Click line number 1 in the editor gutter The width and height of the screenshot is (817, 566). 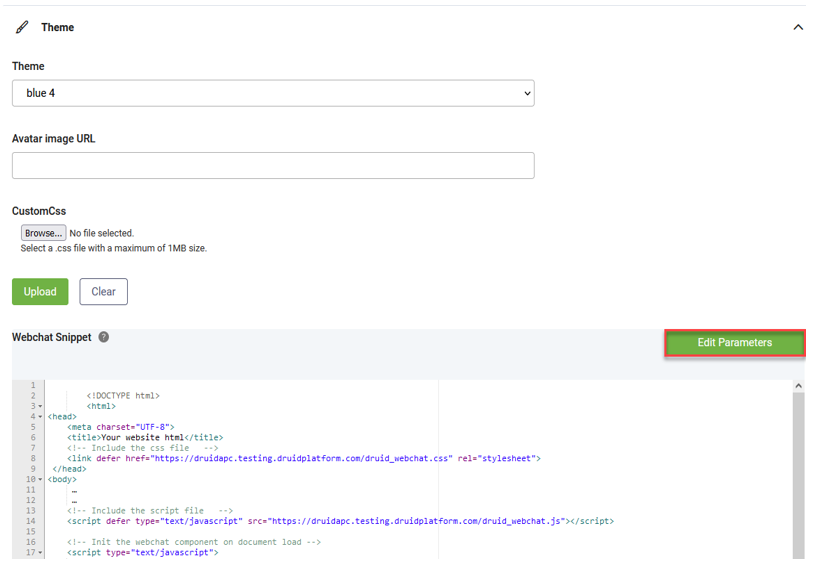[32, 386]
